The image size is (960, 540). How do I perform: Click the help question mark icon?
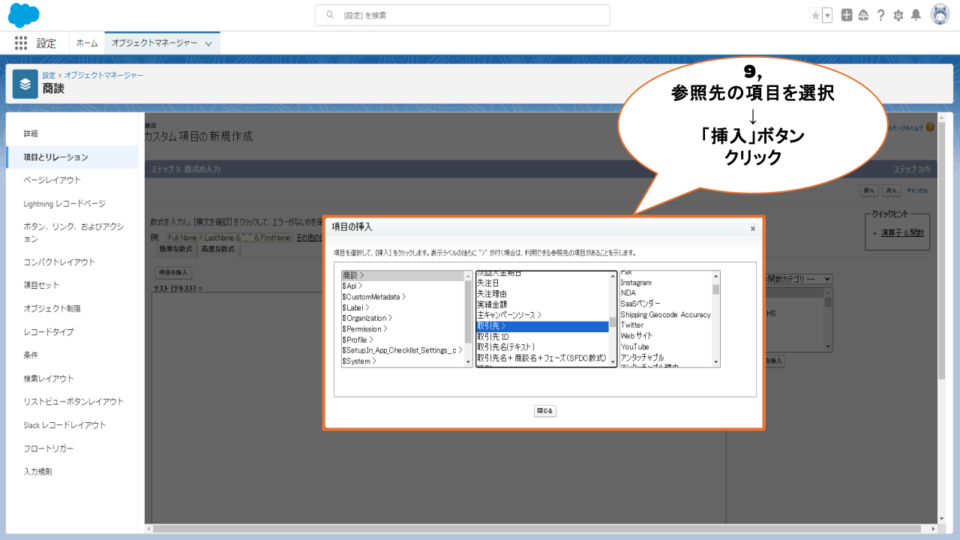coord(880,15)
